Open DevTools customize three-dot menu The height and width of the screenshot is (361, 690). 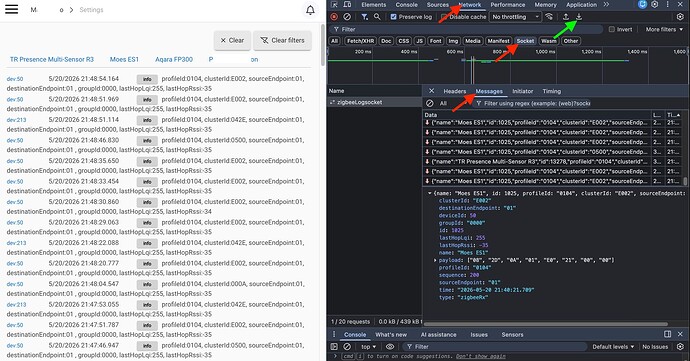(668, 4)
